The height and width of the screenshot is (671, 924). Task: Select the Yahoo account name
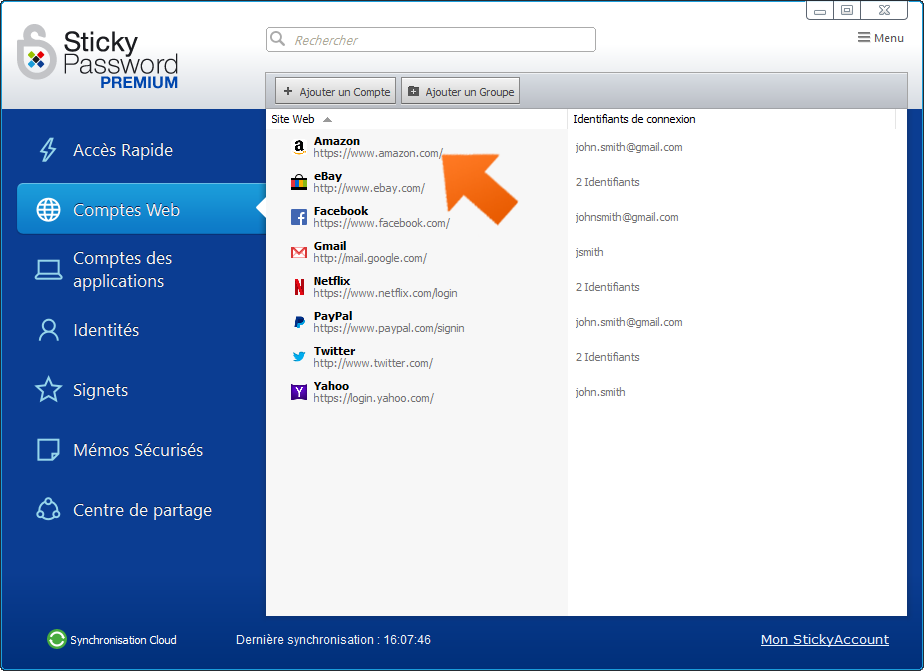tap(331, 386)
